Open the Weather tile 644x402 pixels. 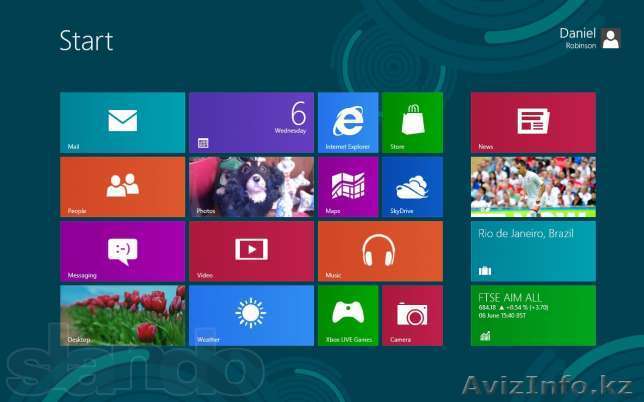coord(251,315)
